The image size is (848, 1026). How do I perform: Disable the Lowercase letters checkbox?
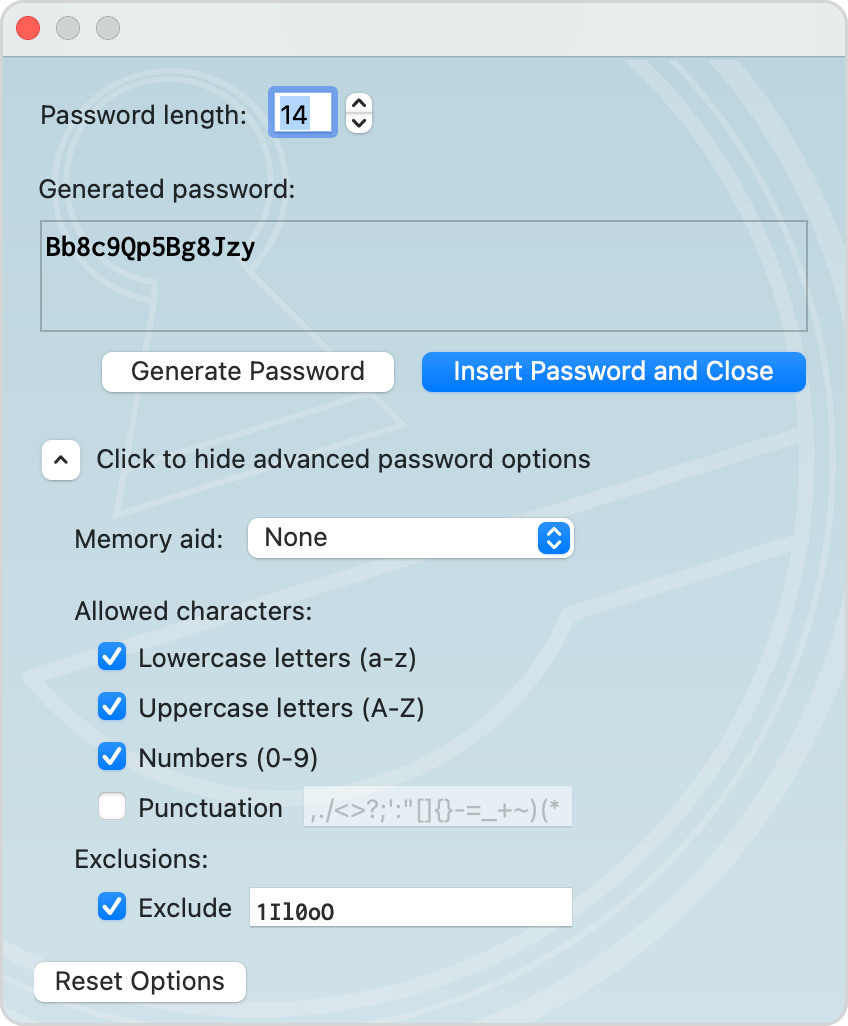[x=112, y=656]
